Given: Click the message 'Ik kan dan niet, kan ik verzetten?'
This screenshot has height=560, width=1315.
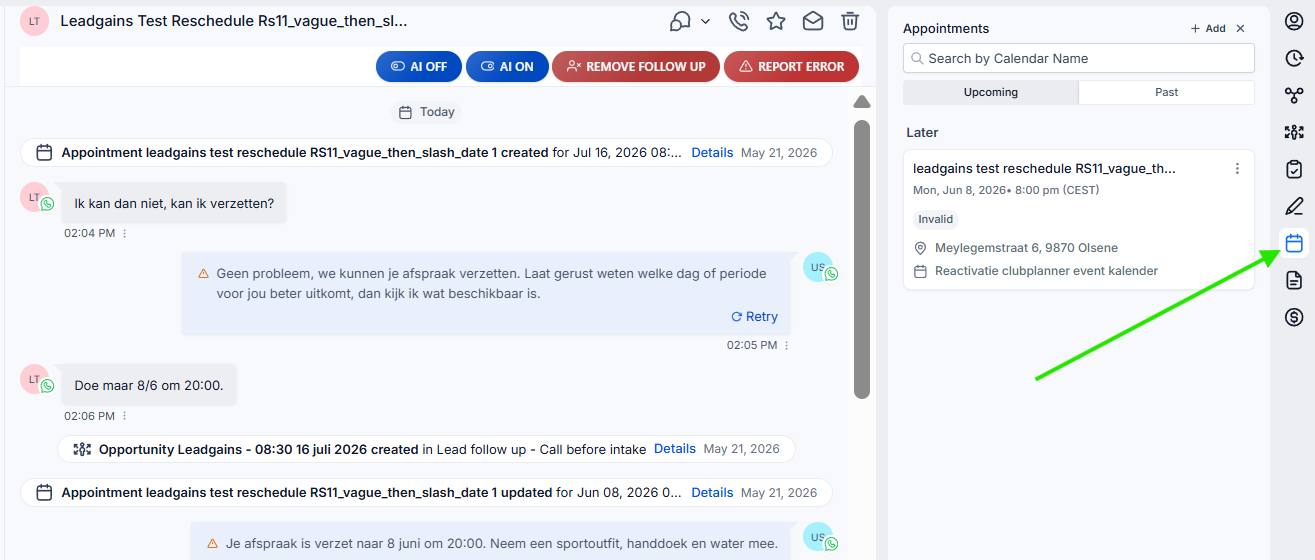Looking at the screenshot, I should [x=174, y=203].
